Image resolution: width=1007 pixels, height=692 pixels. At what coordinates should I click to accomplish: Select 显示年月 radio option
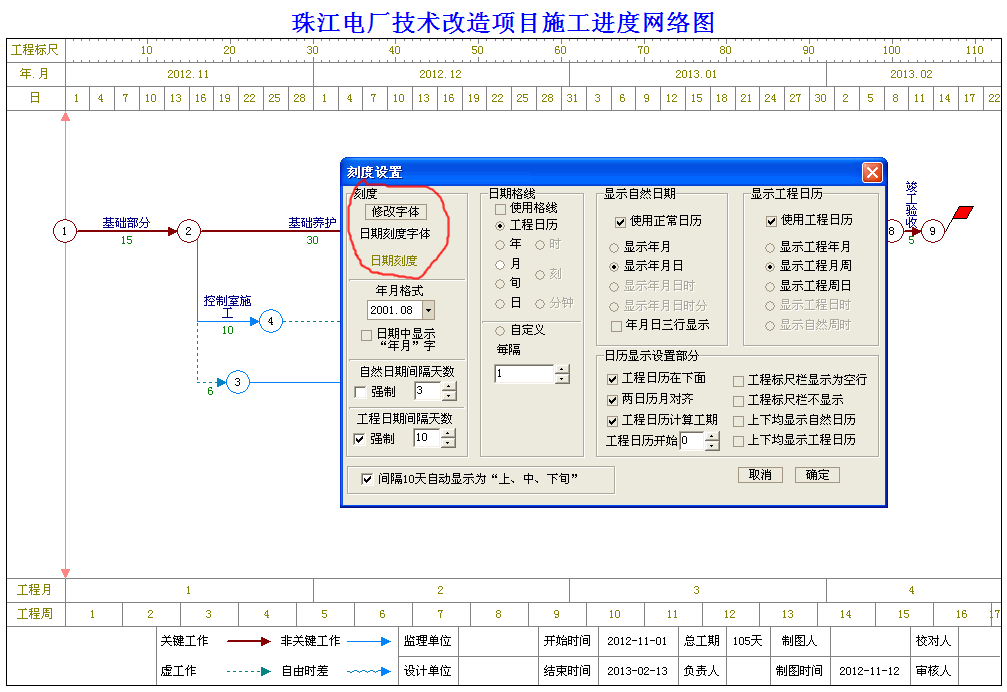[x=614, y=248]
